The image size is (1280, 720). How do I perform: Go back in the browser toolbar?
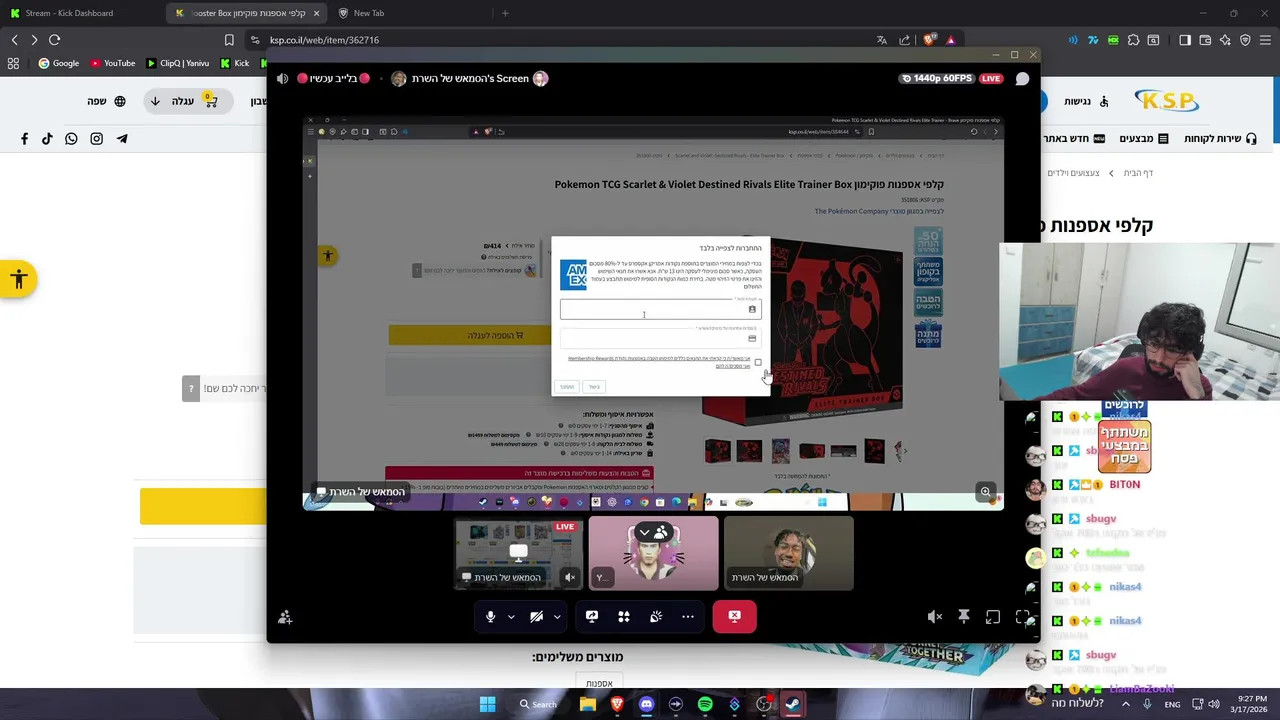click(x=14, y=40)
